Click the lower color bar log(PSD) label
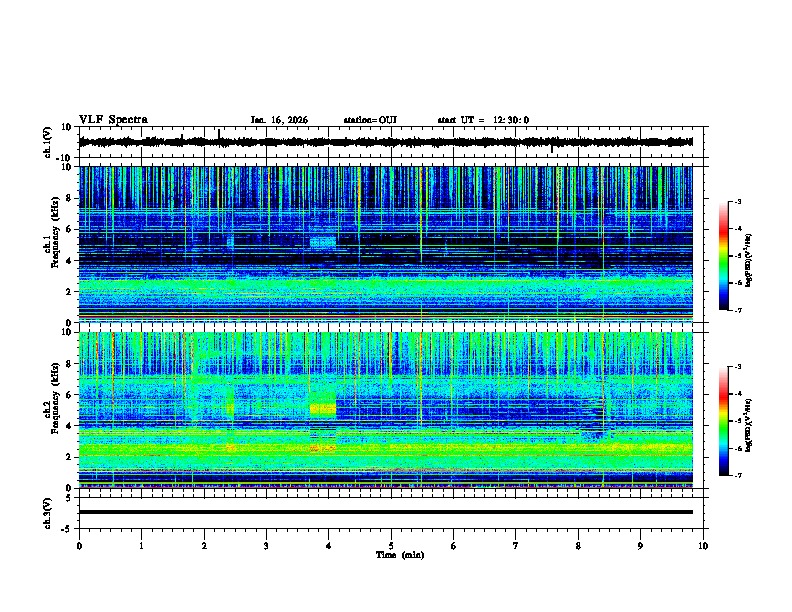This screenshot has width=792, height=612. (749, 425)
